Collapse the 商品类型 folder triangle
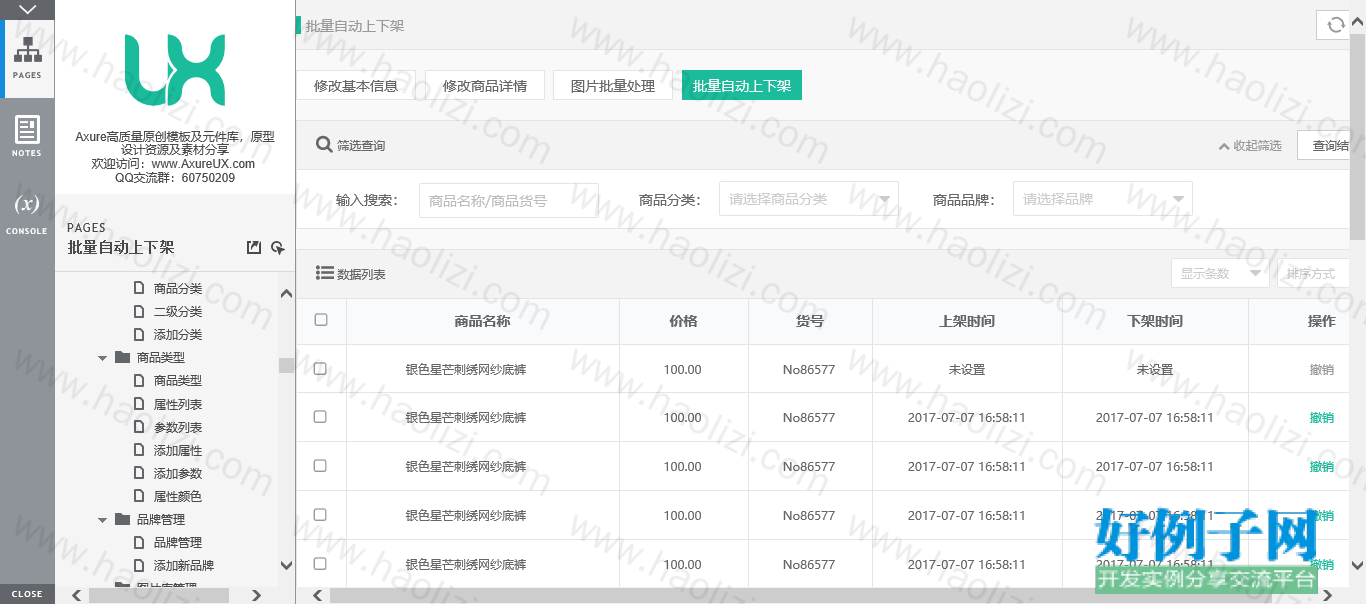 pyautogui.click(x=102, y=358)
